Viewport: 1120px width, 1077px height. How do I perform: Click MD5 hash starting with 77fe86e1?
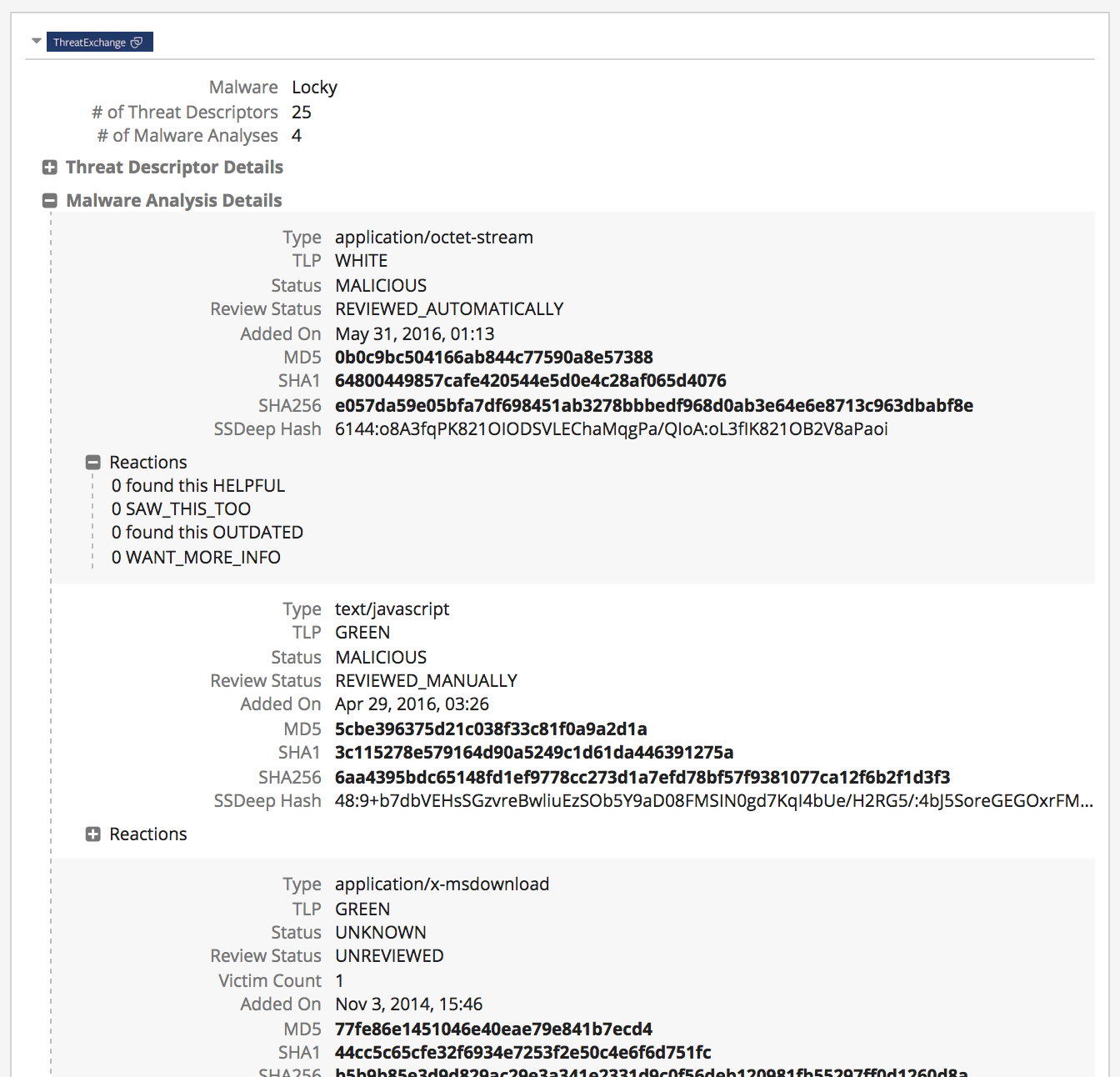click(493, 1029)
